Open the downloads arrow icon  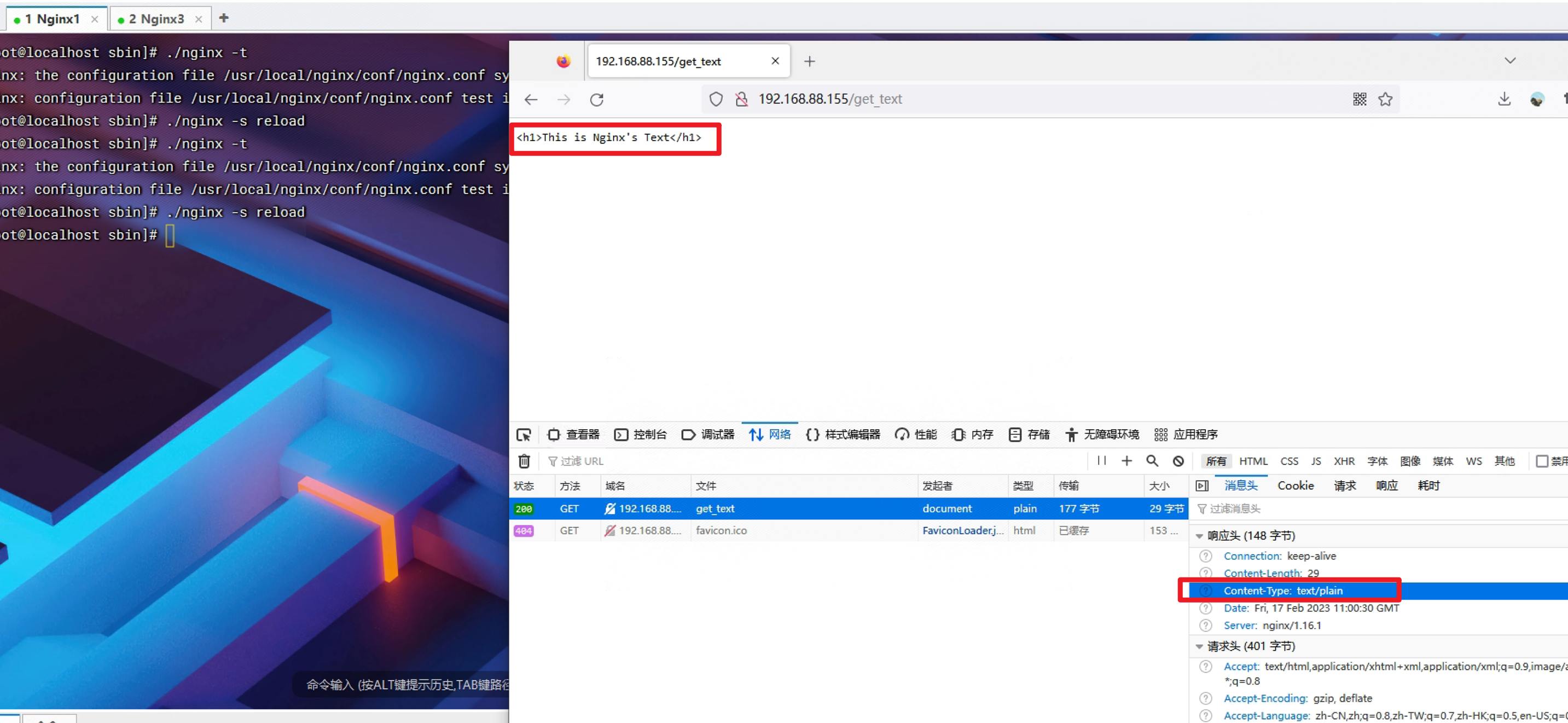click(x=1504, y=99)
